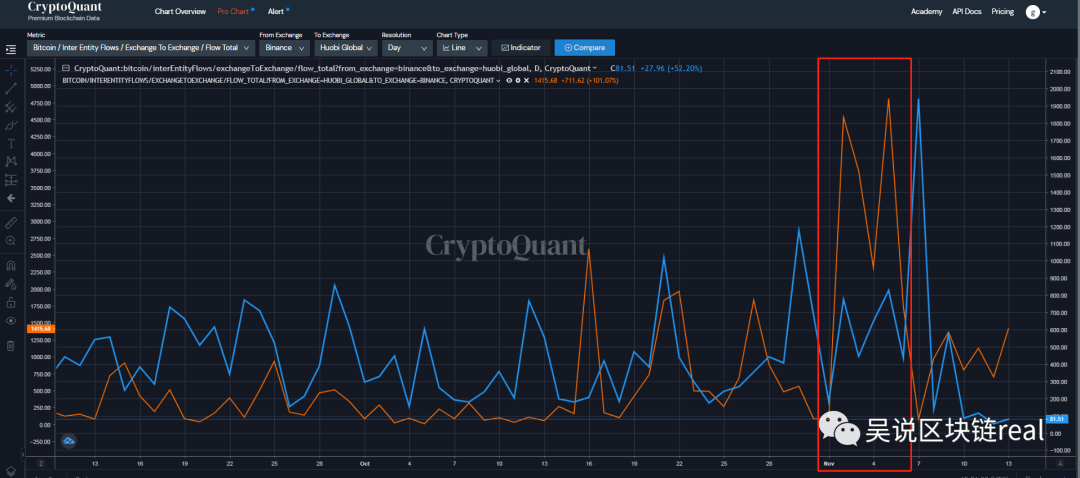Open API Docs link
1080x478 pixels.
coord(966,12)
